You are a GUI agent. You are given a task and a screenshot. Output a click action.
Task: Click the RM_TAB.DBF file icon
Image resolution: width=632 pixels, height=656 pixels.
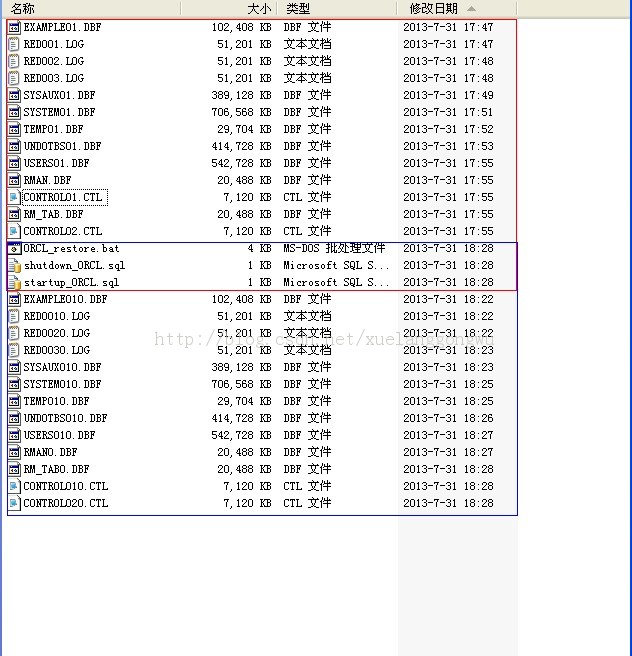point(14,215)
